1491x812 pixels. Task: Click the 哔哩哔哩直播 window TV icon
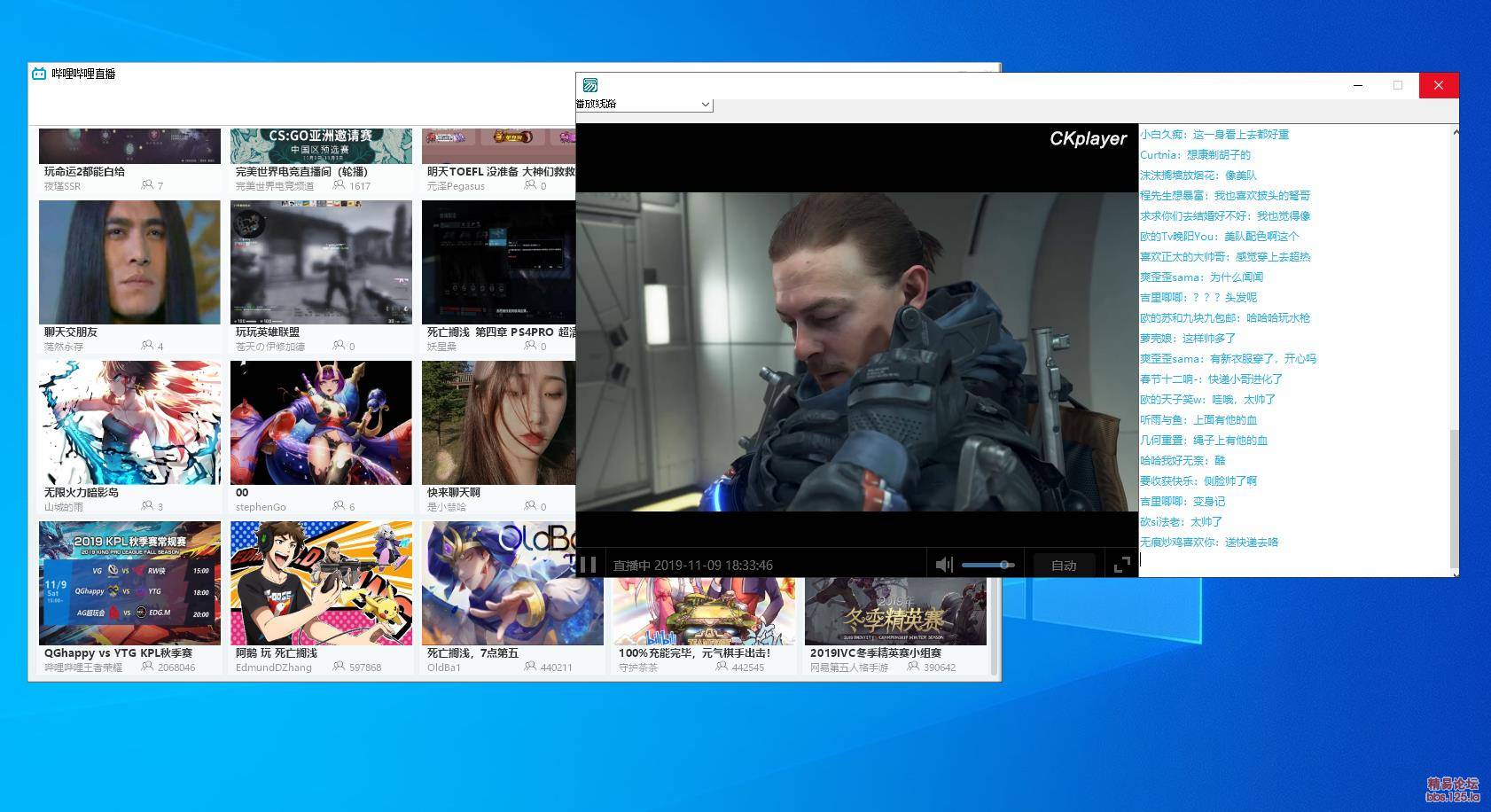click(x=39, y=74)
